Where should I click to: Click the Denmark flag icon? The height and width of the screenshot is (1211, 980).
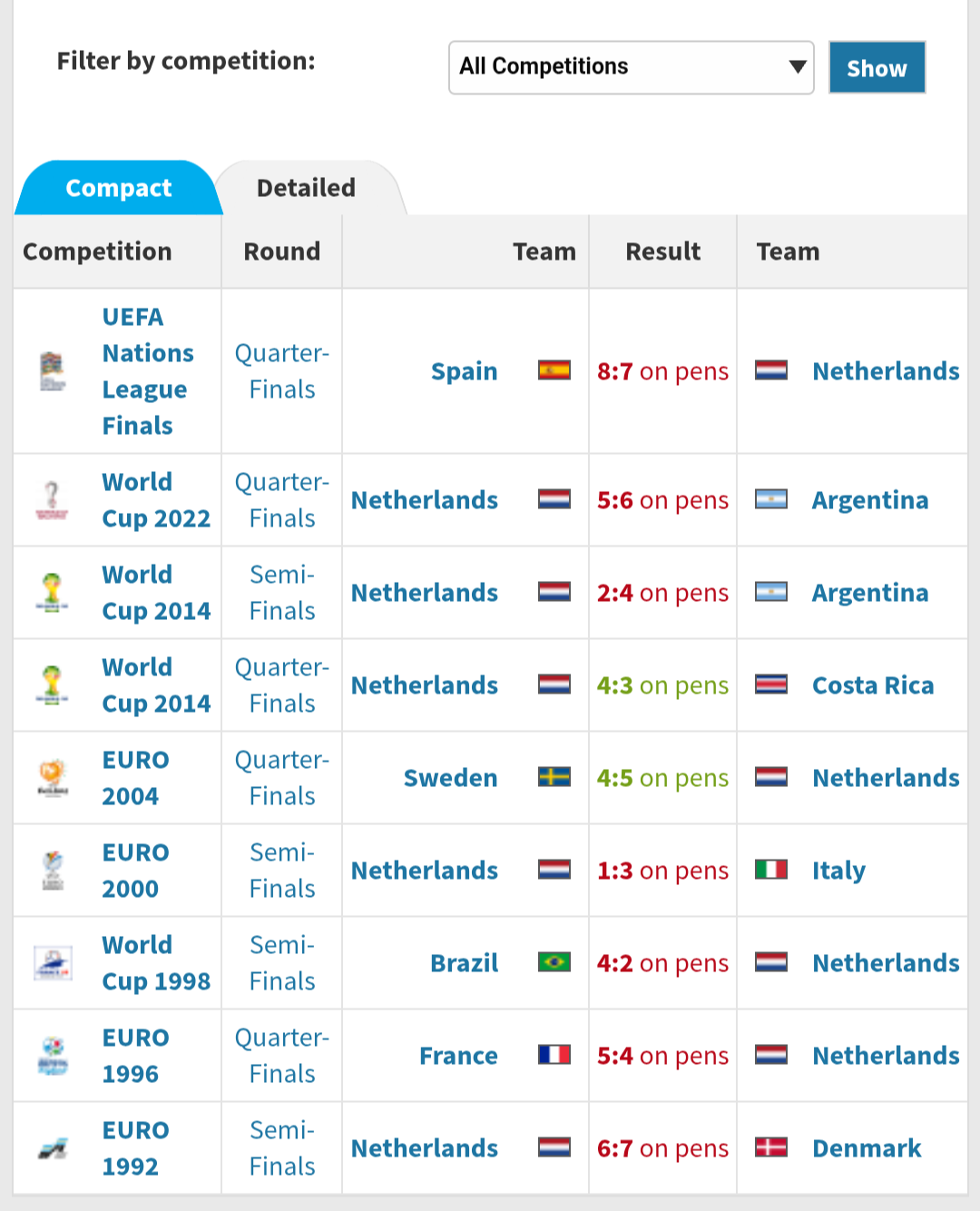(771, 1148)
